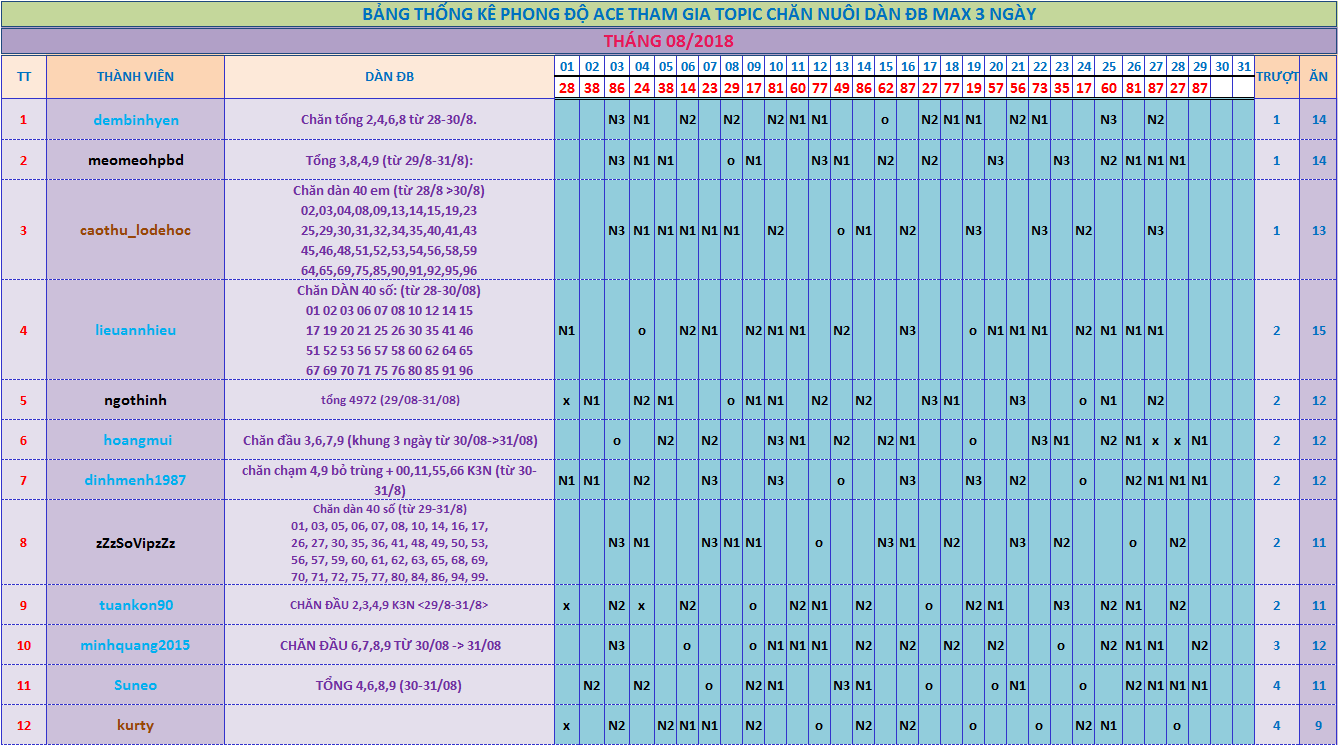Click member name 'ngothinh'
This screenshot has height=745, width=1338.
tap(136, 400)
